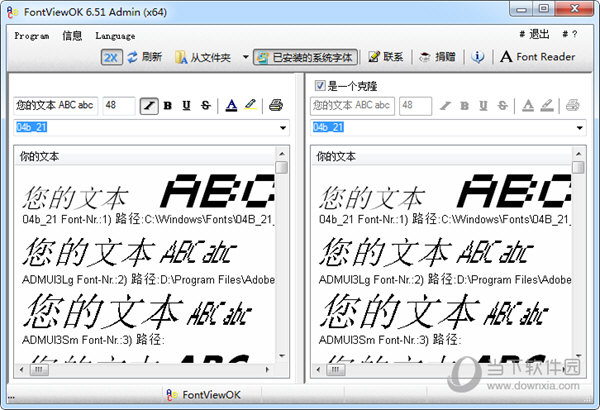Image resolution: width=600 pixels, height=410 pixels.
Task: Select 04b_21 font entry in left list
Action: click(x=148, y=200)
